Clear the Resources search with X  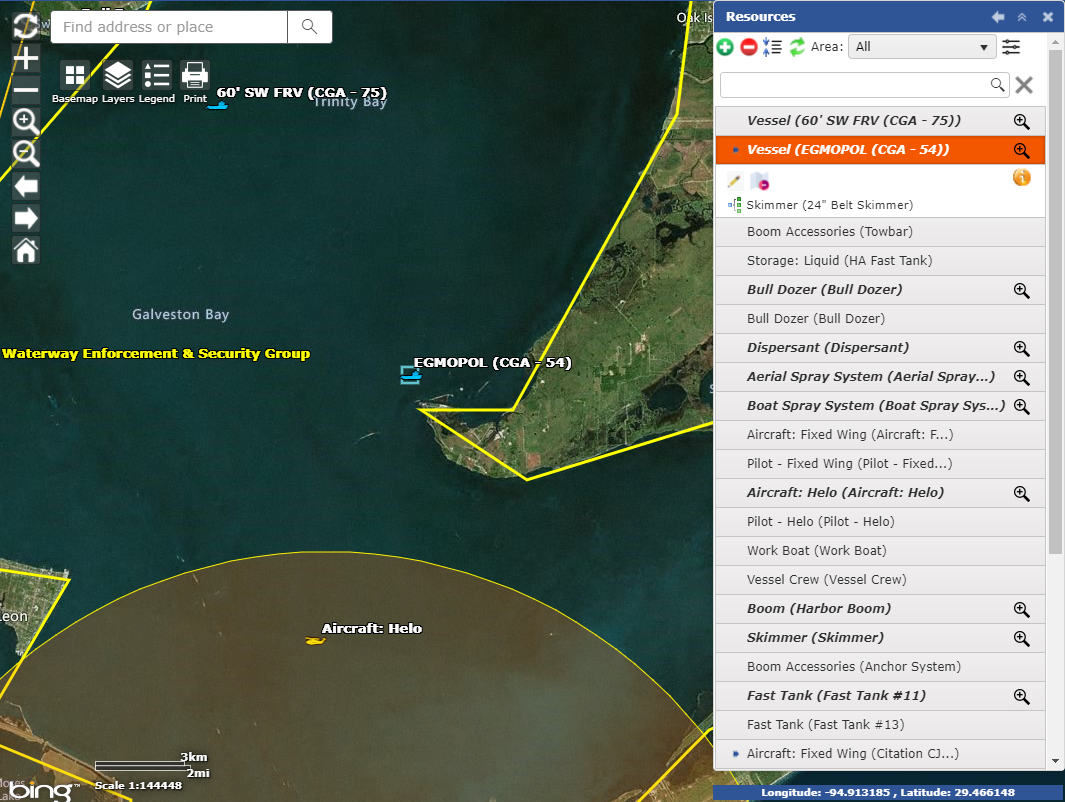[x=1024, y=85]
